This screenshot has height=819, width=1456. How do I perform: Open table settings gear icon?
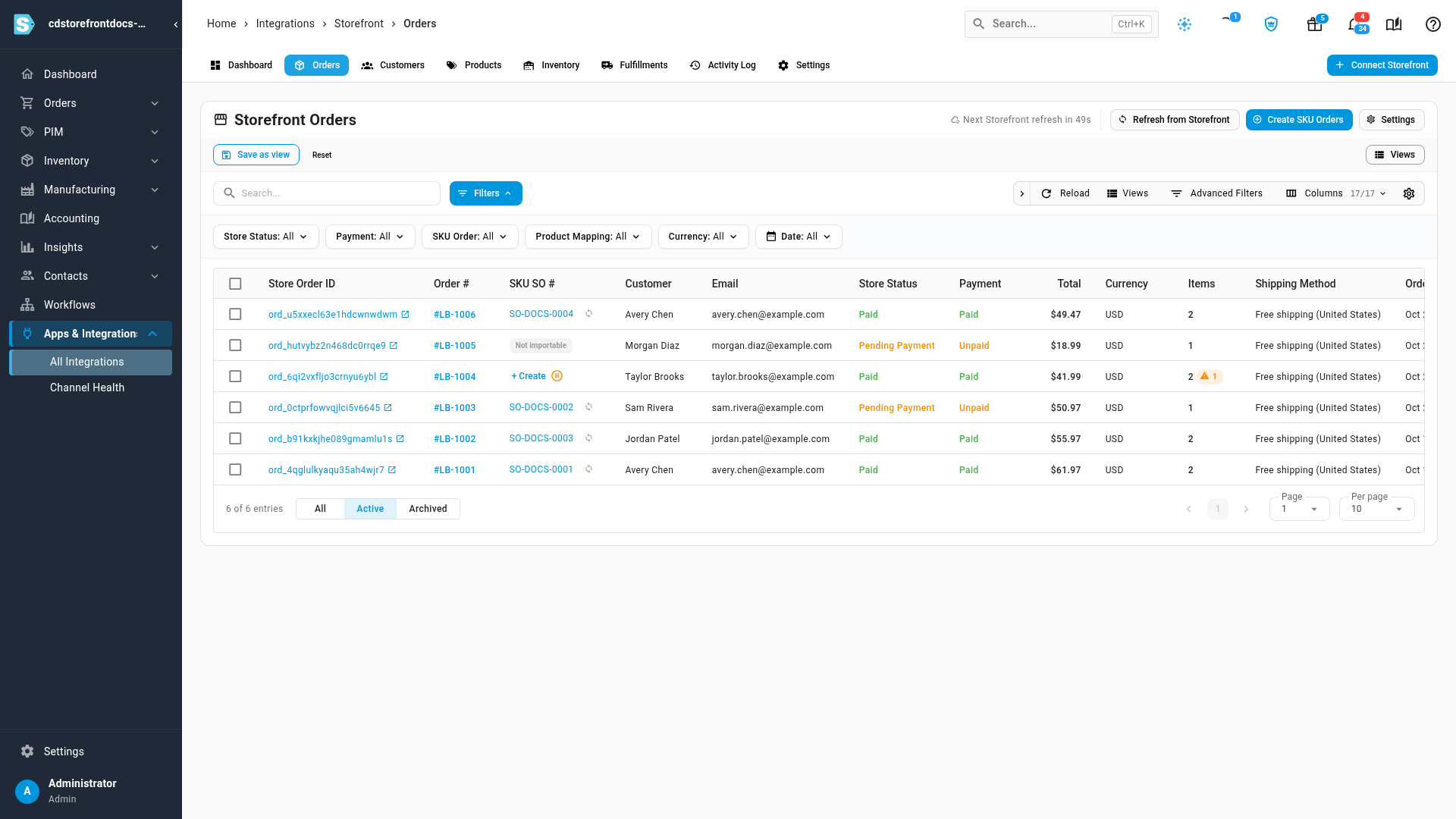[x=1409, y=193]
